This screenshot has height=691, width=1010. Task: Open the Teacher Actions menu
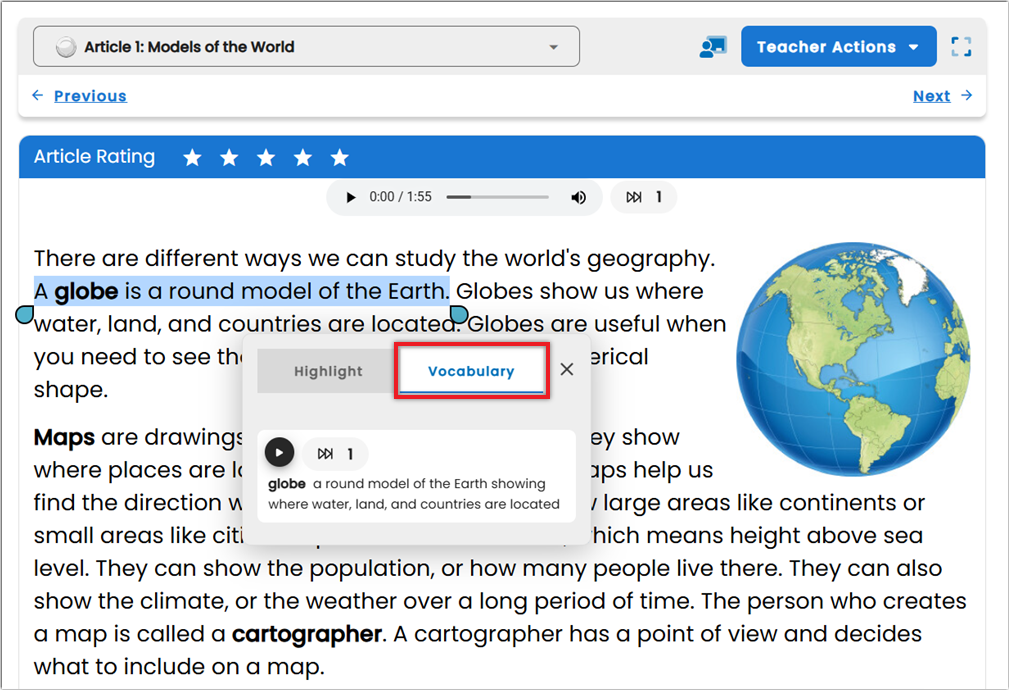click(x=838, y=46)
